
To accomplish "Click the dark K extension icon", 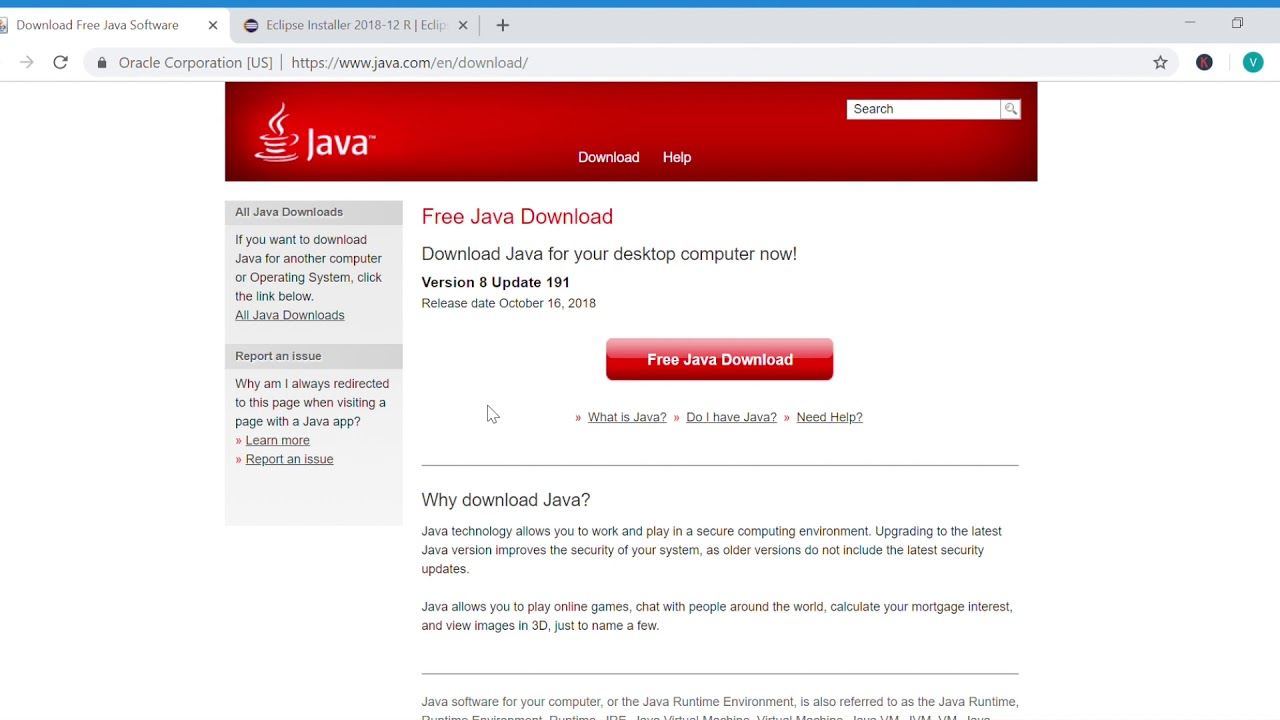I will coord(1204,62).
